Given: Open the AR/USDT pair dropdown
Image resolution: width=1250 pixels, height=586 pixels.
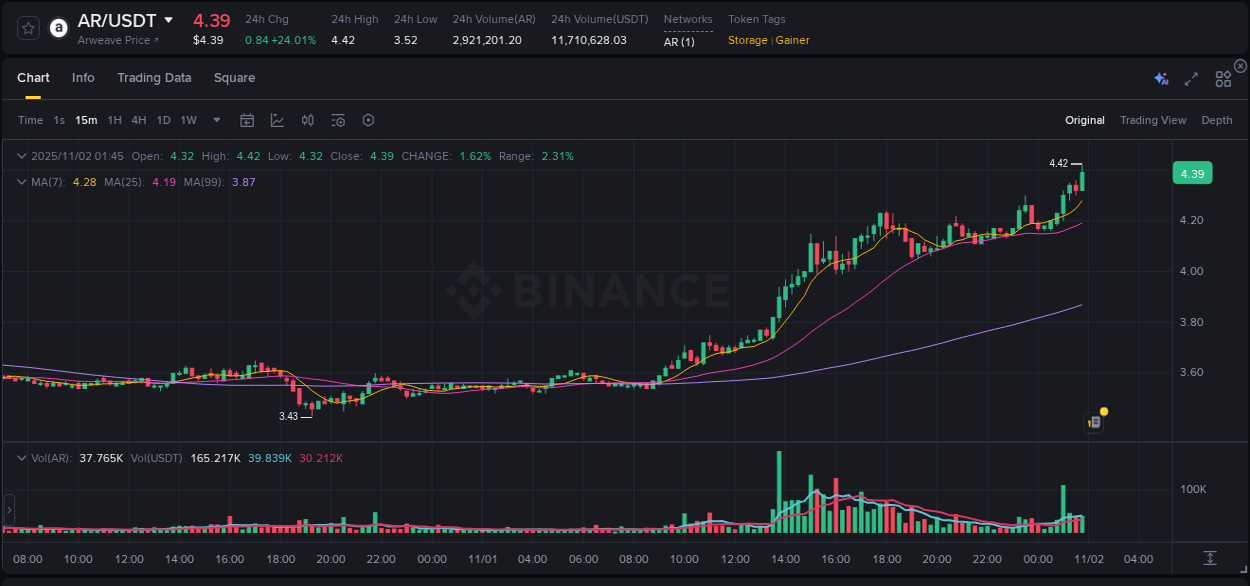Looking at the screenshot, I should (x=167, y=19).
